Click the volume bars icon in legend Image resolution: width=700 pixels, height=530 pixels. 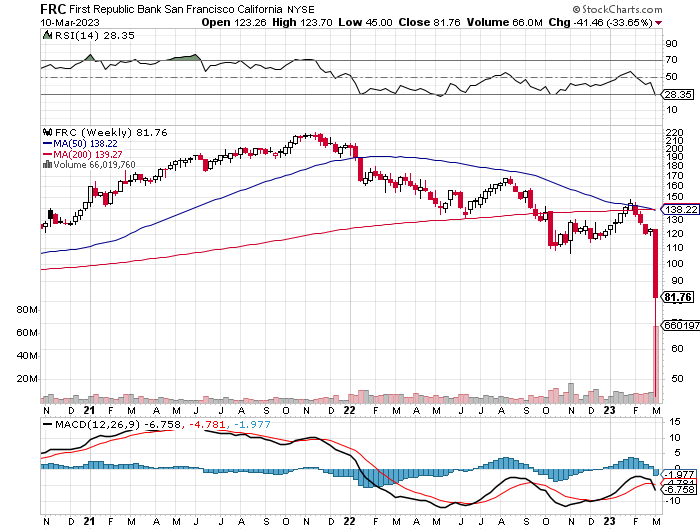47,165
